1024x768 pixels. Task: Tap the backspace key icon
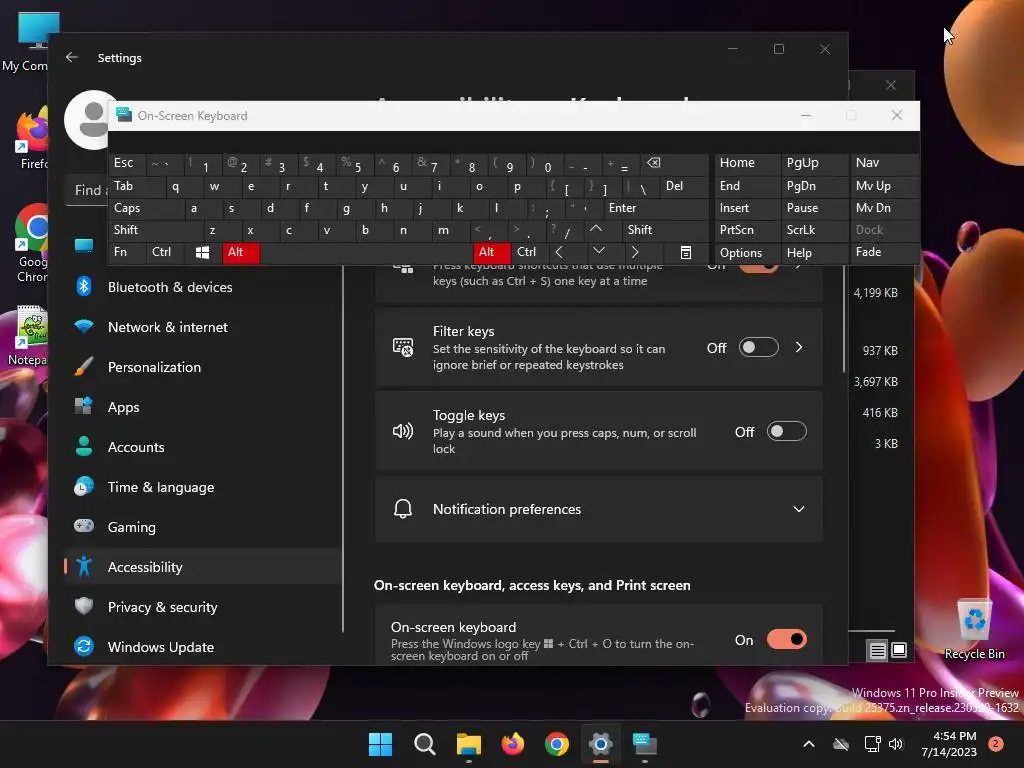653,163
